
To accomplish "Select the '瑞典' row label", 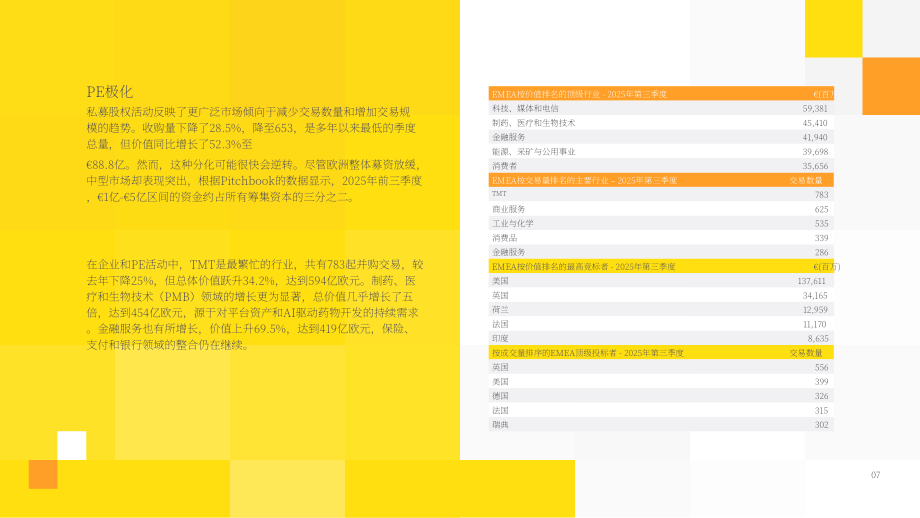I will click(x=500, y=425).
